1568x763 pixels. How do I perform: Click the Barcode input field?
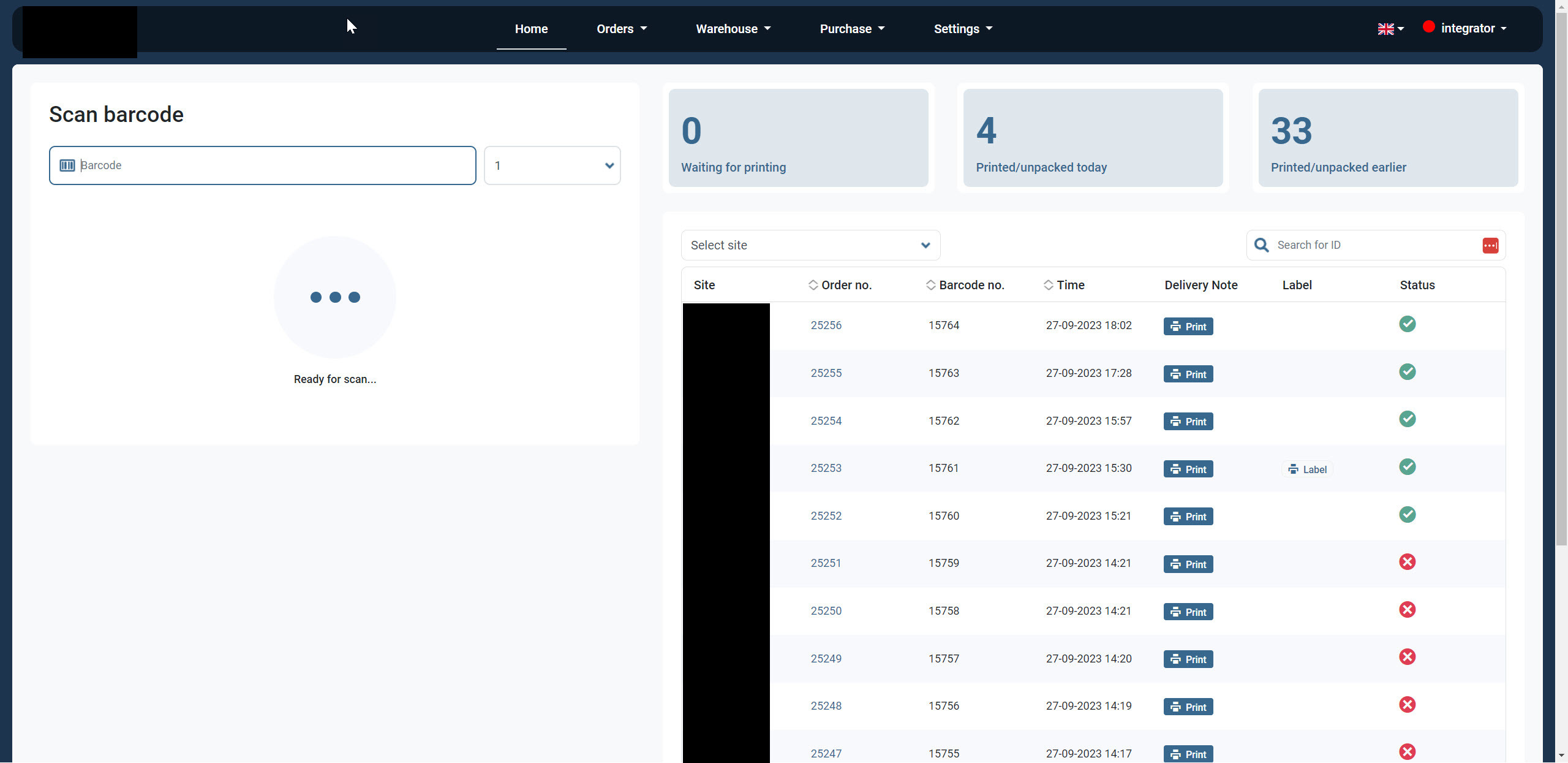click(276, 165)
